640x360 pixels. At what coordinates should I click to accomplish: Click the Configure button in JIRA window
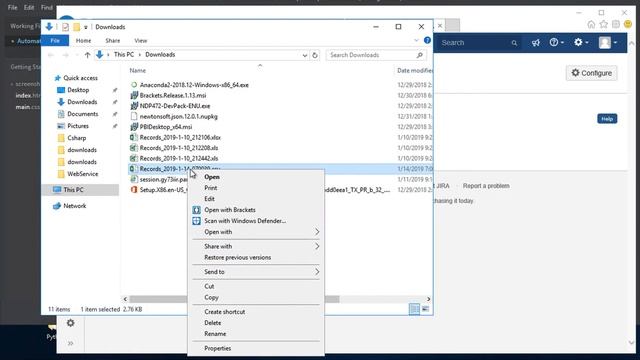click(x=591, y=73)
